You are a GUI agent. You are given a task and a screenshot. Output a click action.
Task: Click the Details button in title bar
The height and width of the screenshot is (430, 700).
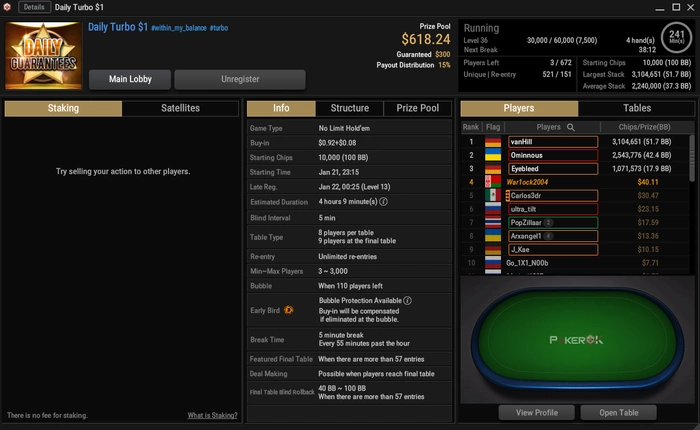click(x=34, y=7)
